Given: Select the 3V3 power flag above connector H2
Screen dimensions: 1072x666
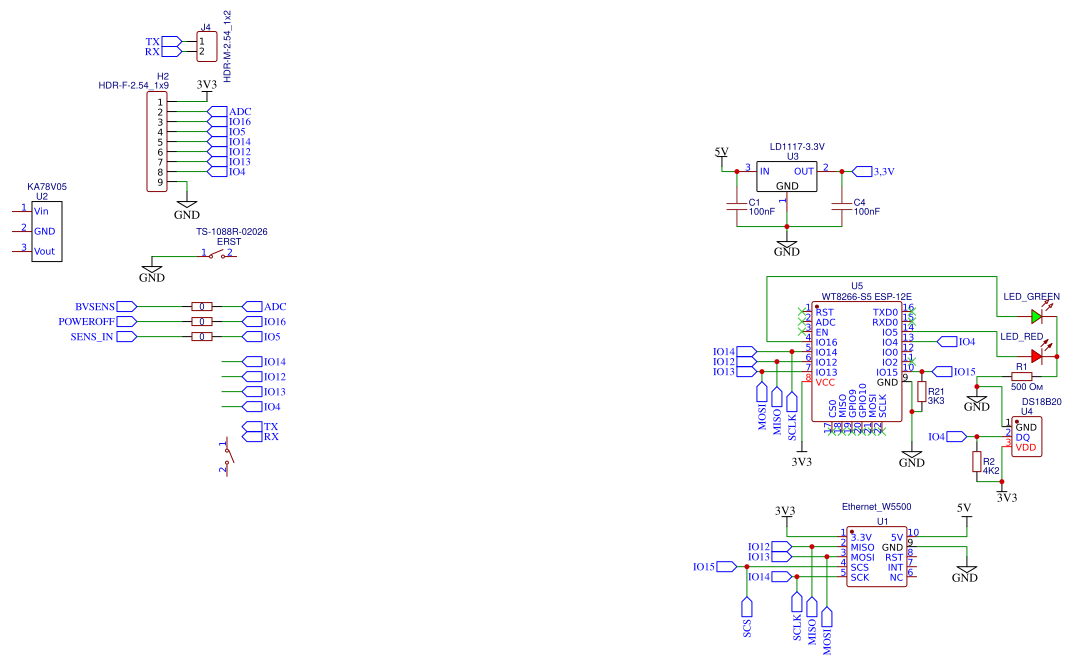Looking at the screenshot, I should coord(208,86).
